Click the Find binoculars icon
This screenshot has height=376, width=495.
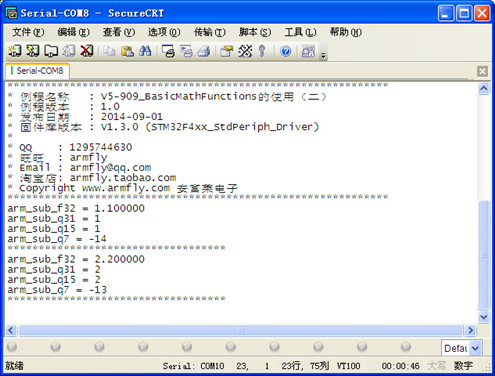coord(145,51)
